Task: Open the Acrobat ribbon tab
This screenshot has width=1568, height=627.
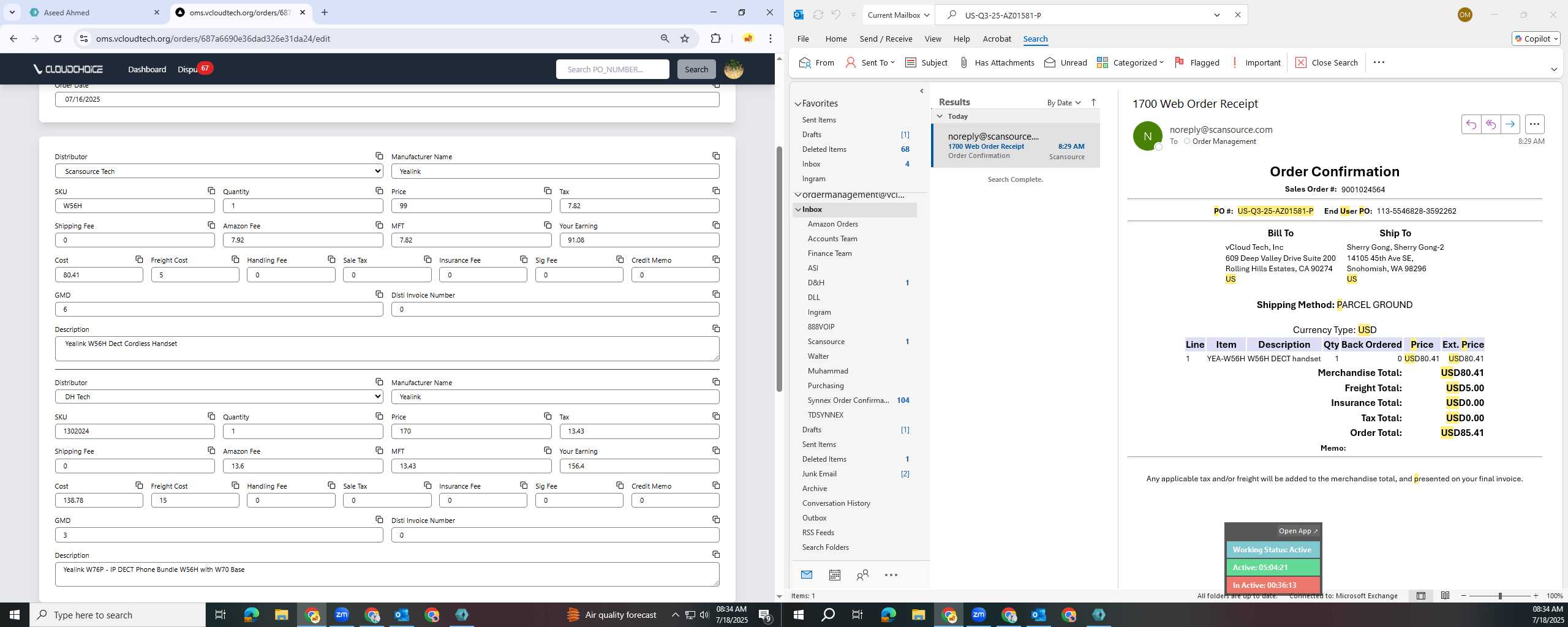Action: 997,39
